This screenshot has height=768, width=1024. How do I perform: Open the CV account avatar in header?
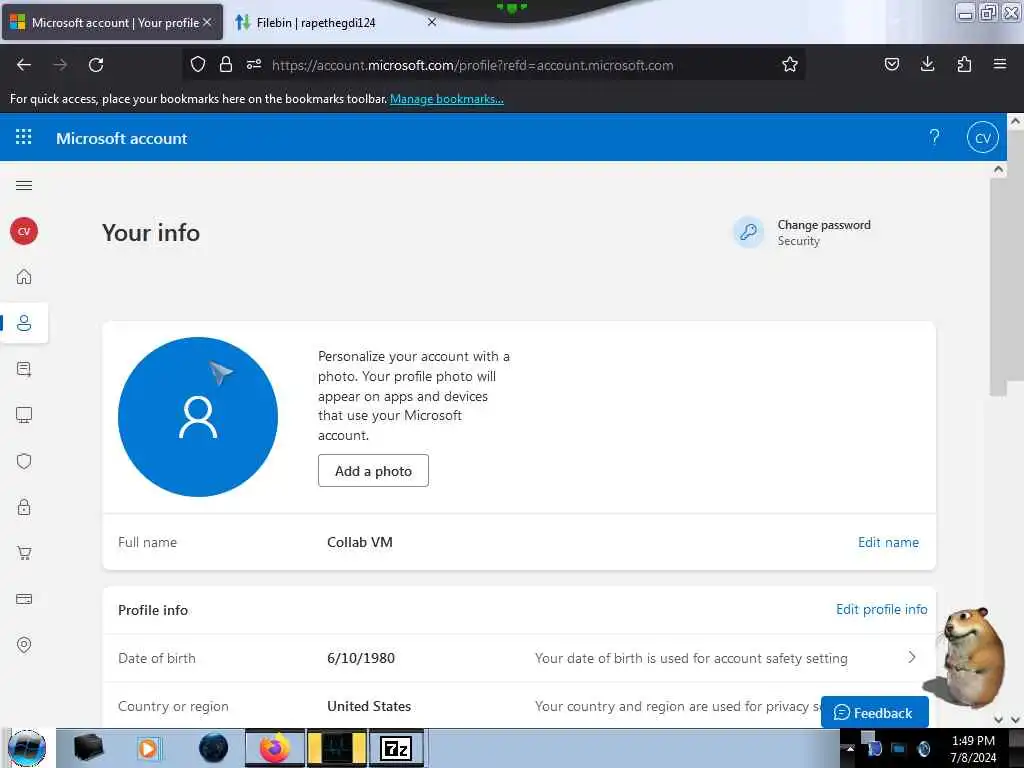point(982,137)
